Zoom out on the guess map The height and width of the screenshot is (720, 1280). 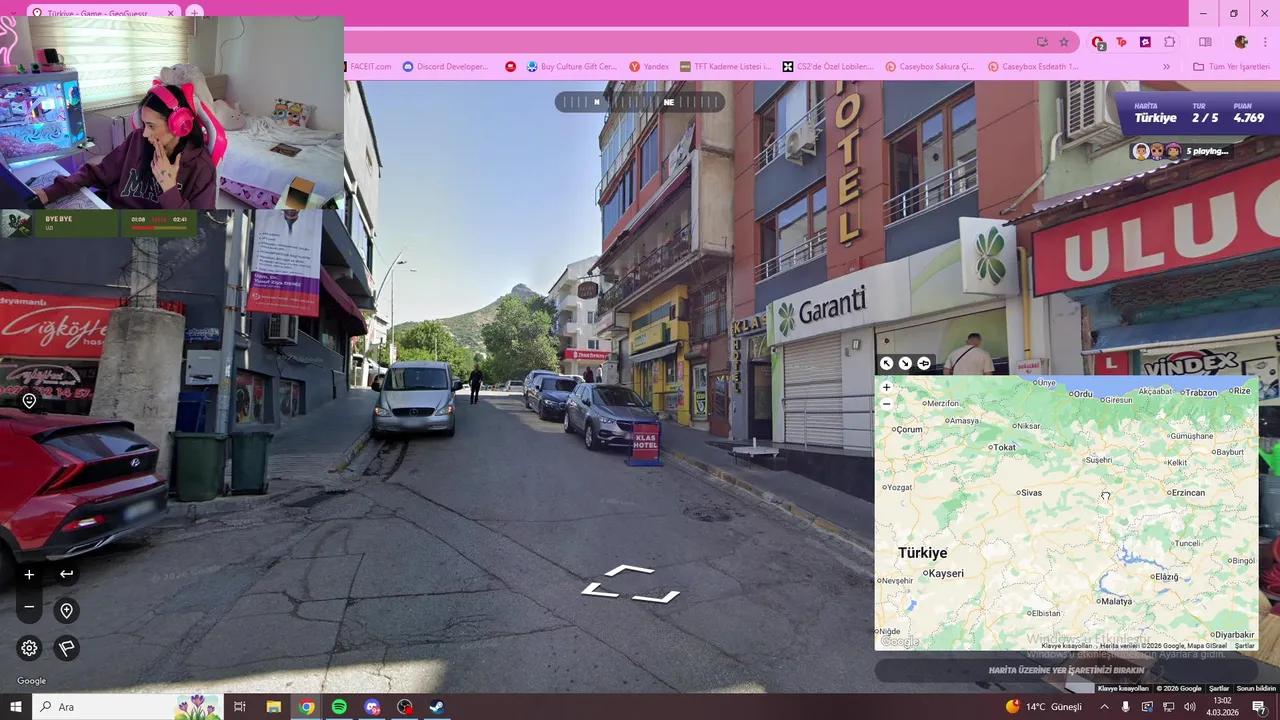pyautogui.click(x=886, y=404)
